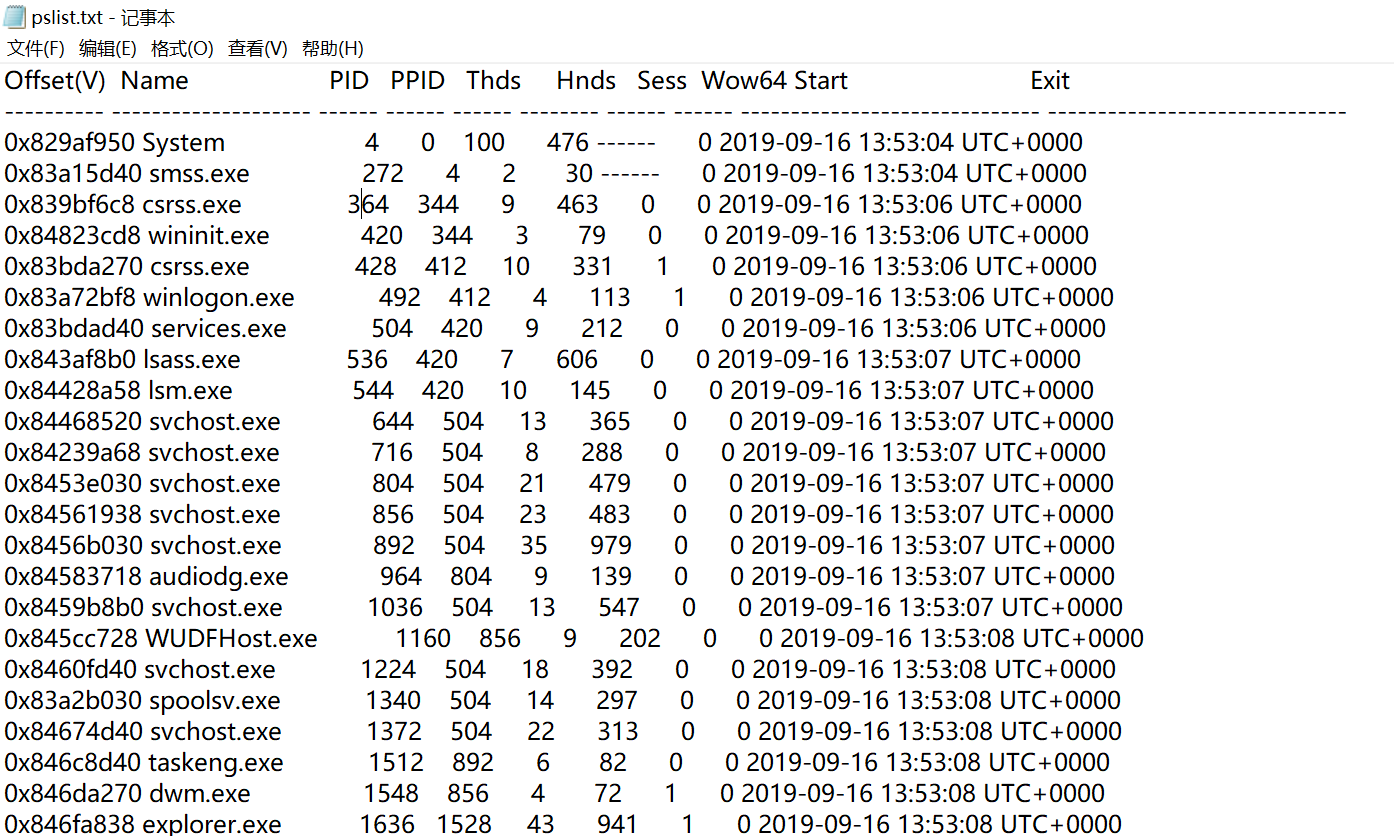Click PID 1160 of WUDFHost.exe
The width and height of the screenshot is (1394, 836).
pos(423,639)
